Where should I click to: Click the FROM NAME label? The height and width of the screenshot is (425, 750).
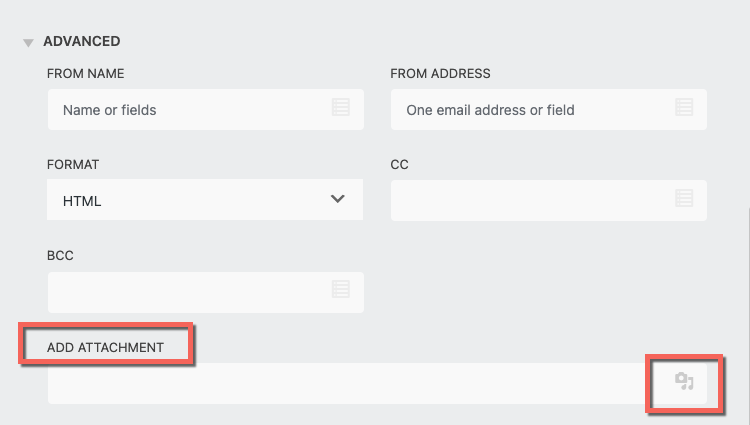click(86, 74)
